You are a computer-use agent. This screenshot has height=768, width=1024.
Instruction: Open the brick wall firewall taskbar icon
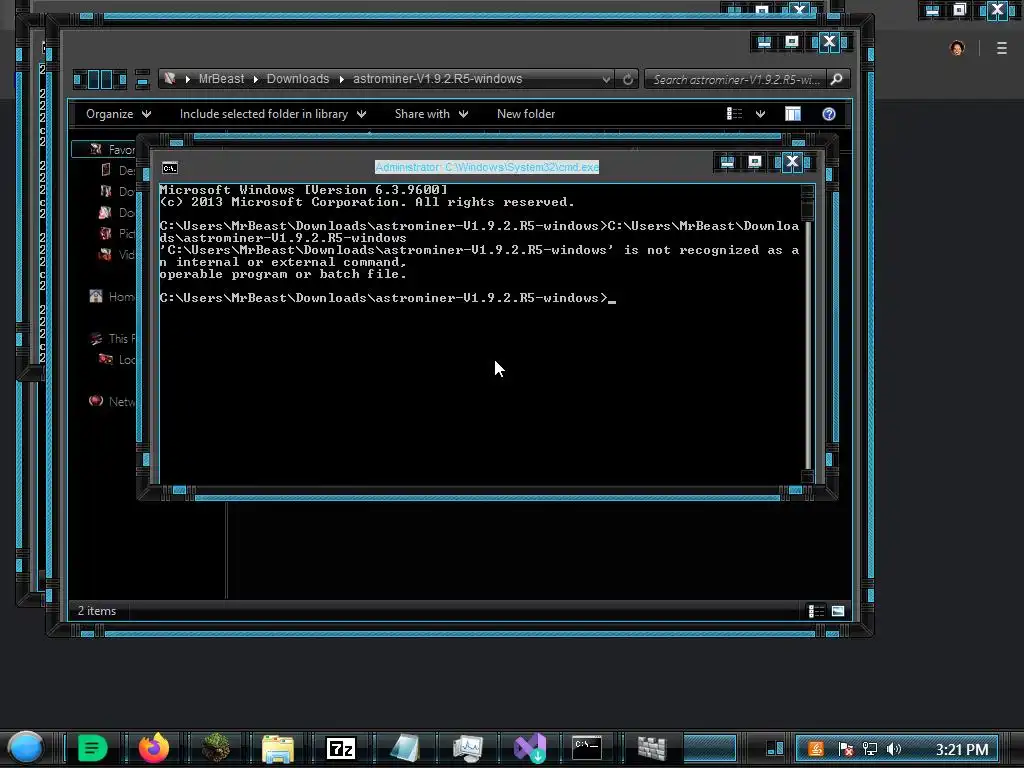(652, 748)
